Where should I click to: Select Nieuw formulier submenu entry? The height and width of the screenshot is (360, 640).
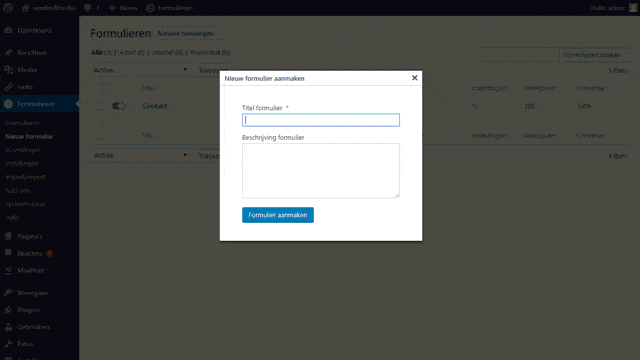pos(29,136)
